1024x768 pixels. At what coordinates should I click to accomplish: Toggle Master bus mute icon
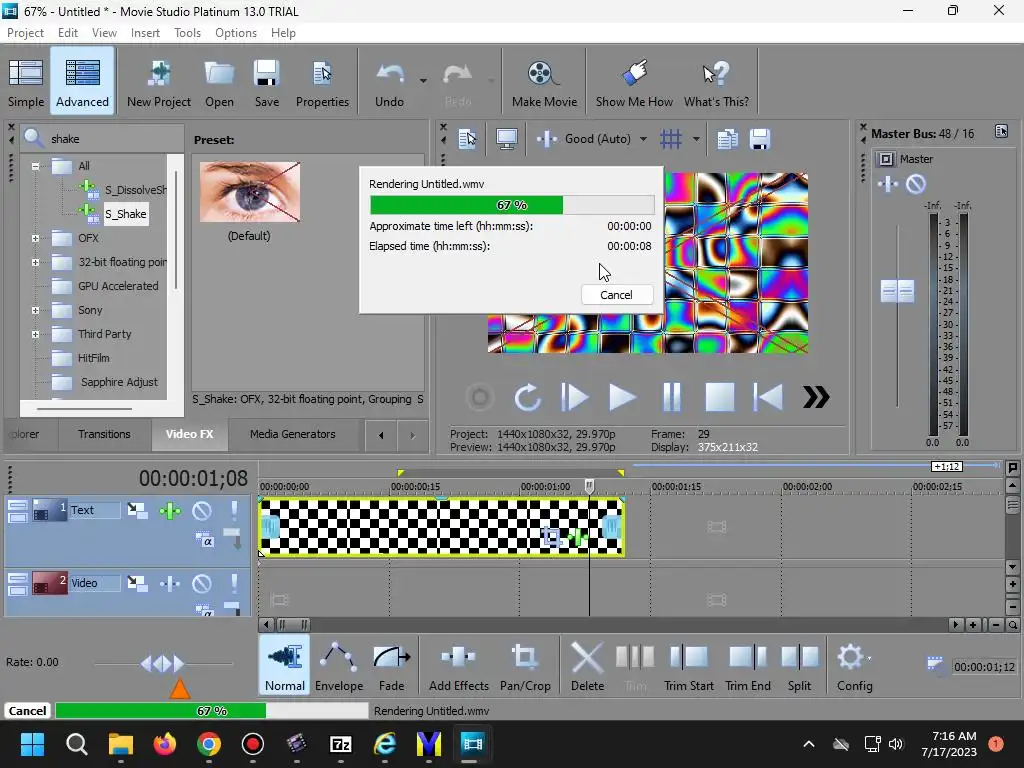click(916, 184)
